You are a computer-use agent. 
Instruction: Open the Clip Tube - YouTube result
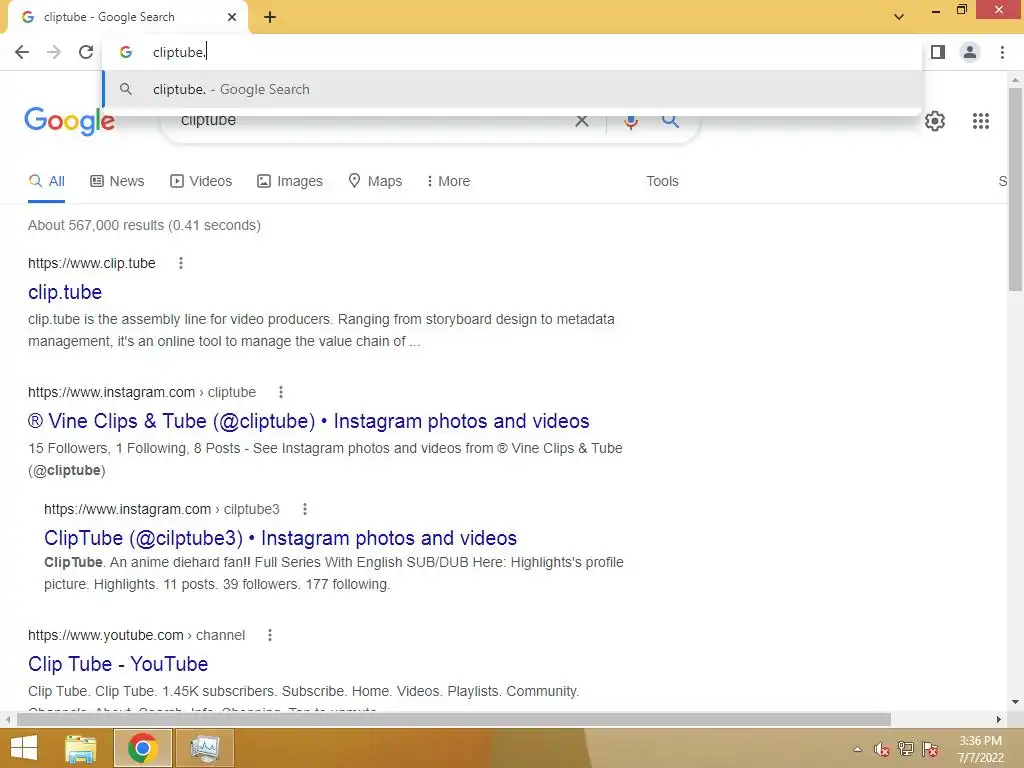(118, 664)
